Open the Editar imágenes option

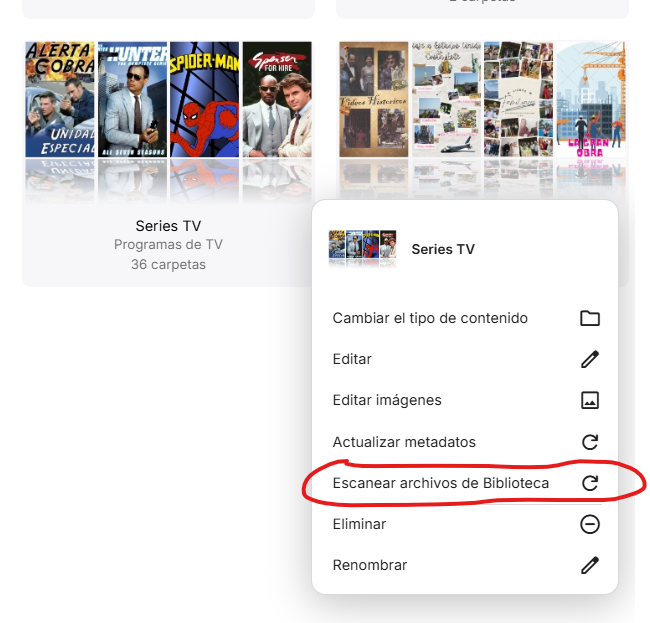[x=387, y=400]
